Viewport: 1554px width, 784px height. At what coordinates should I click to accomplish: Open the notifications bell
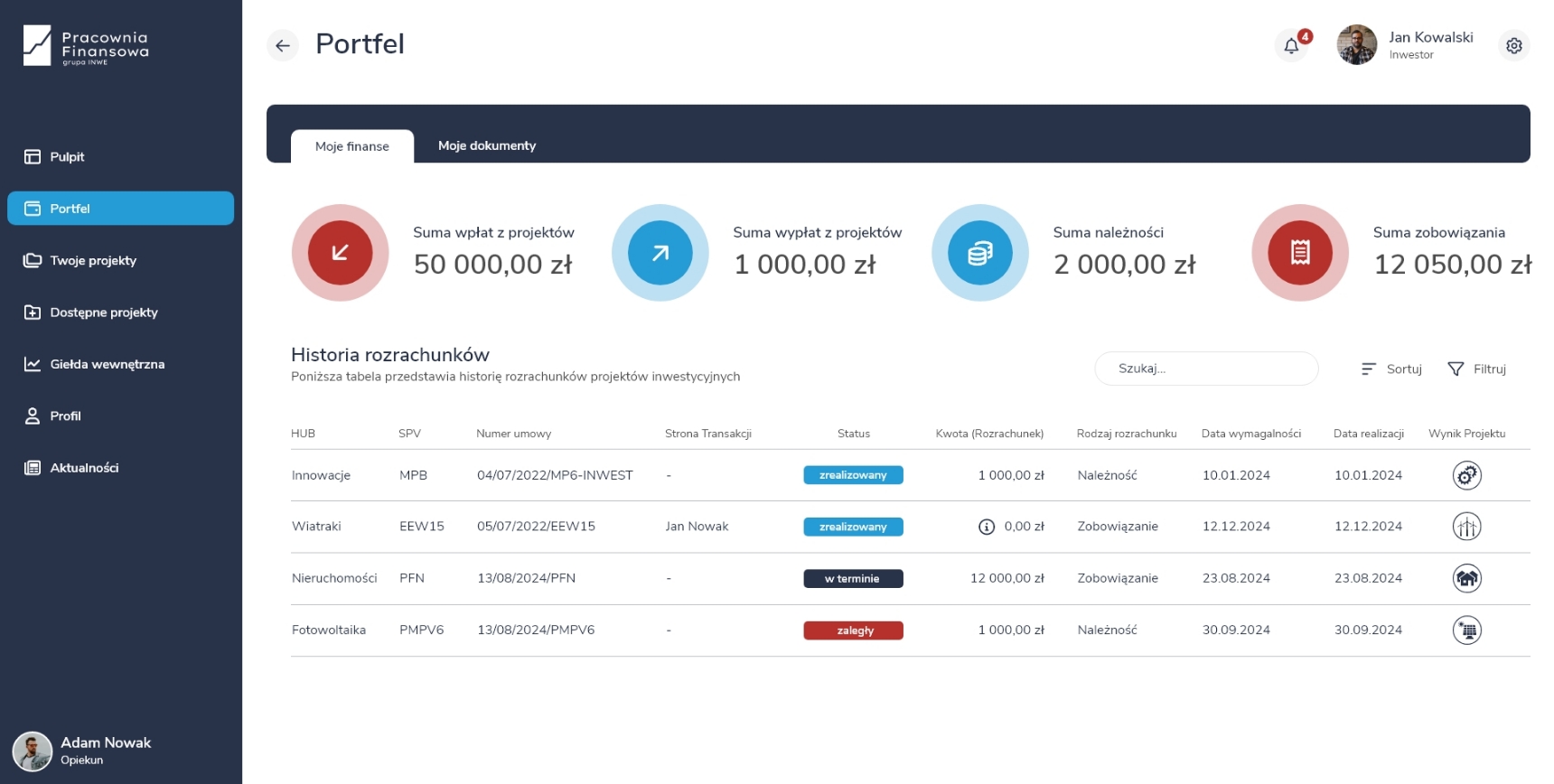(x=1291, y=46)
